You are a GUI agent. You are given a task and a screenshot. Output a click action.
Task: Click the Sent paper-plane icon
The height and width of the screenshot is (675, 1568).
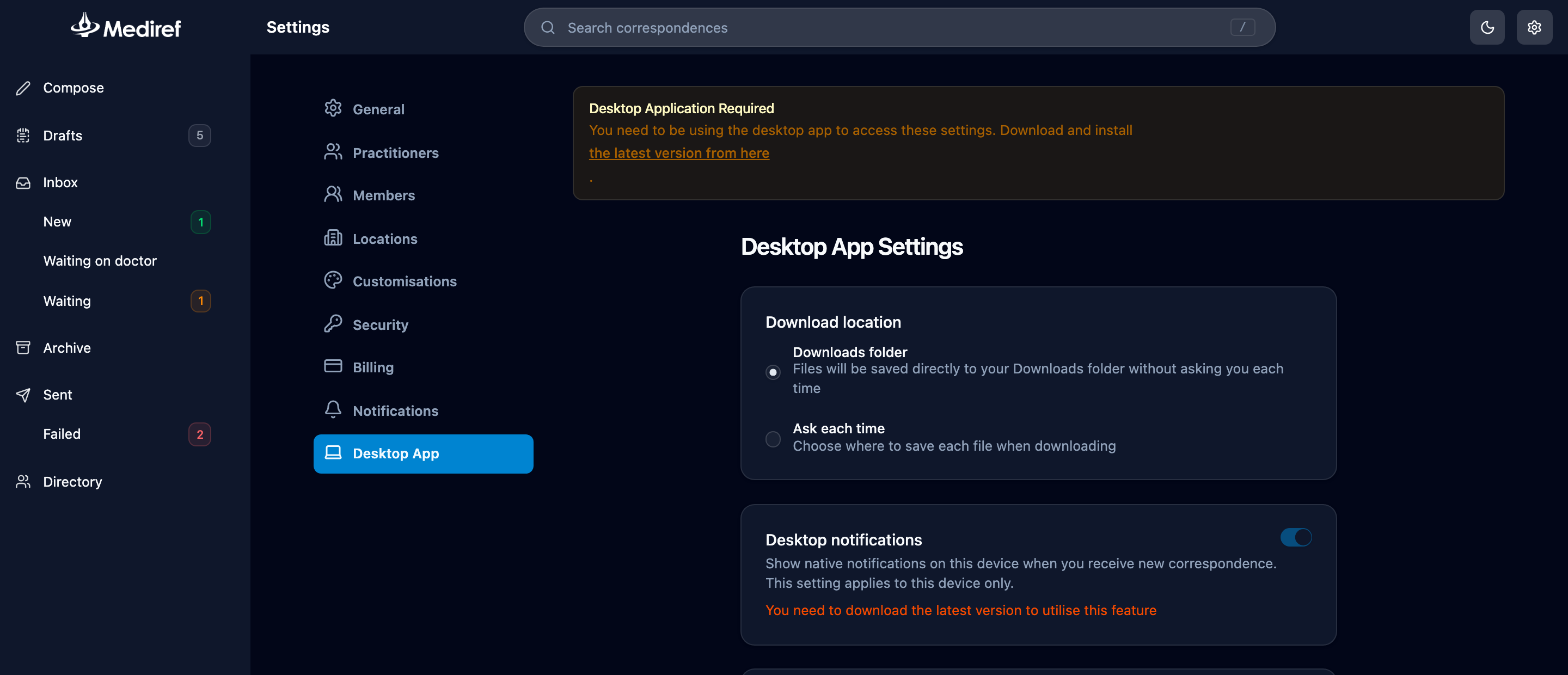pos(23,395)
